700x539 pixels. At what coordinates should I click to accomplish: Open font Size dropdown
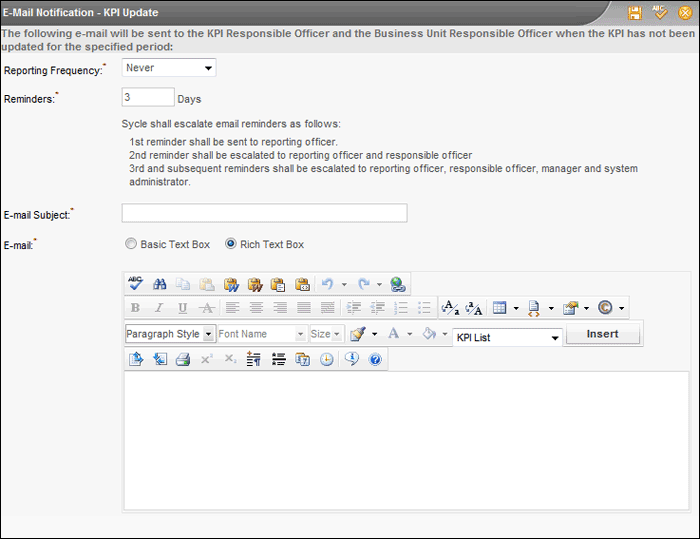326,334
